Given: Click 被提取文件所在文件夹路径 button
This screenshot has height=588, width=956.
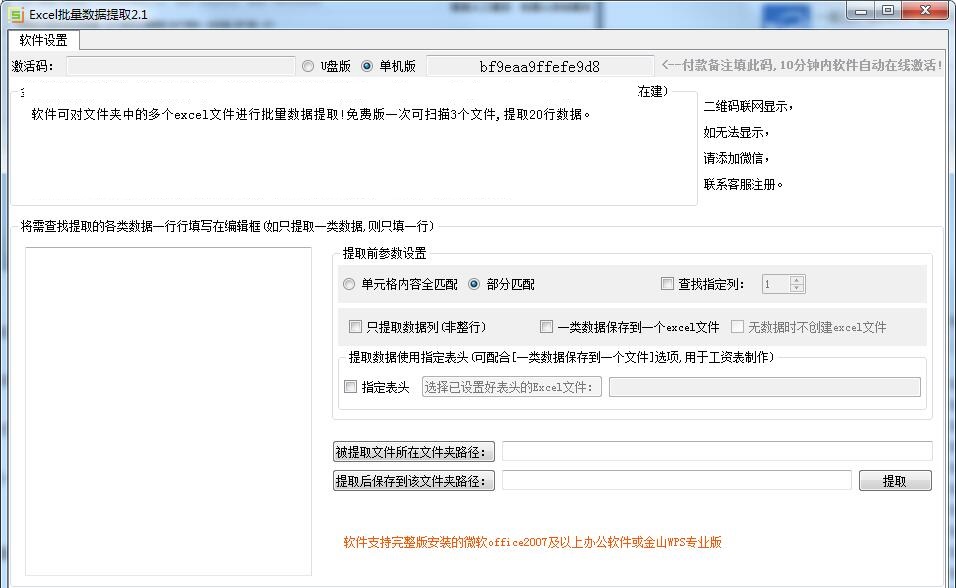Looking at the screenshot, I should tap(413, 452).
